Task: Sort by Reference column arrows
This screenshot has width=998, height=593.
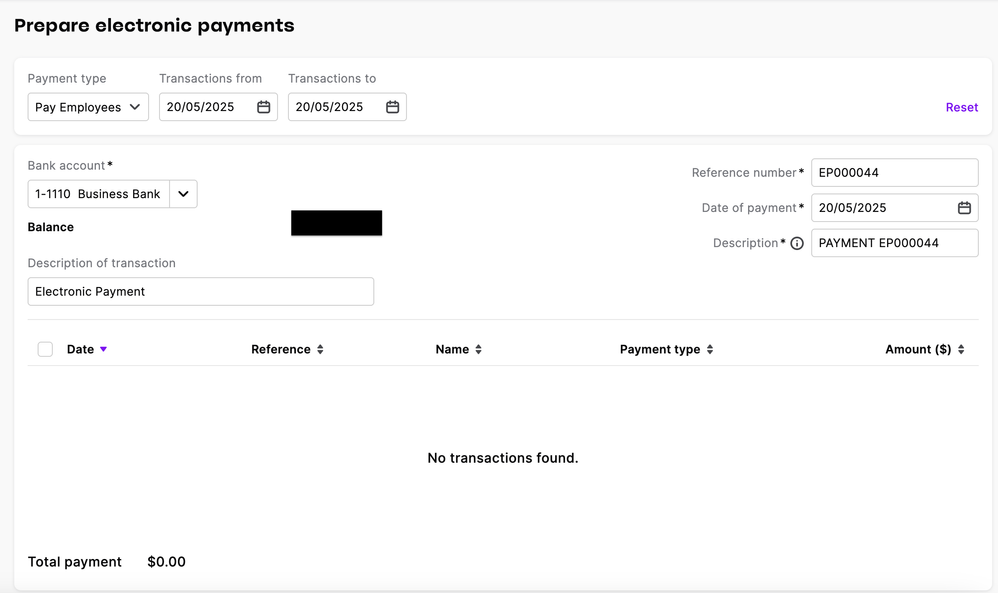Action: [x=320, y=350]
